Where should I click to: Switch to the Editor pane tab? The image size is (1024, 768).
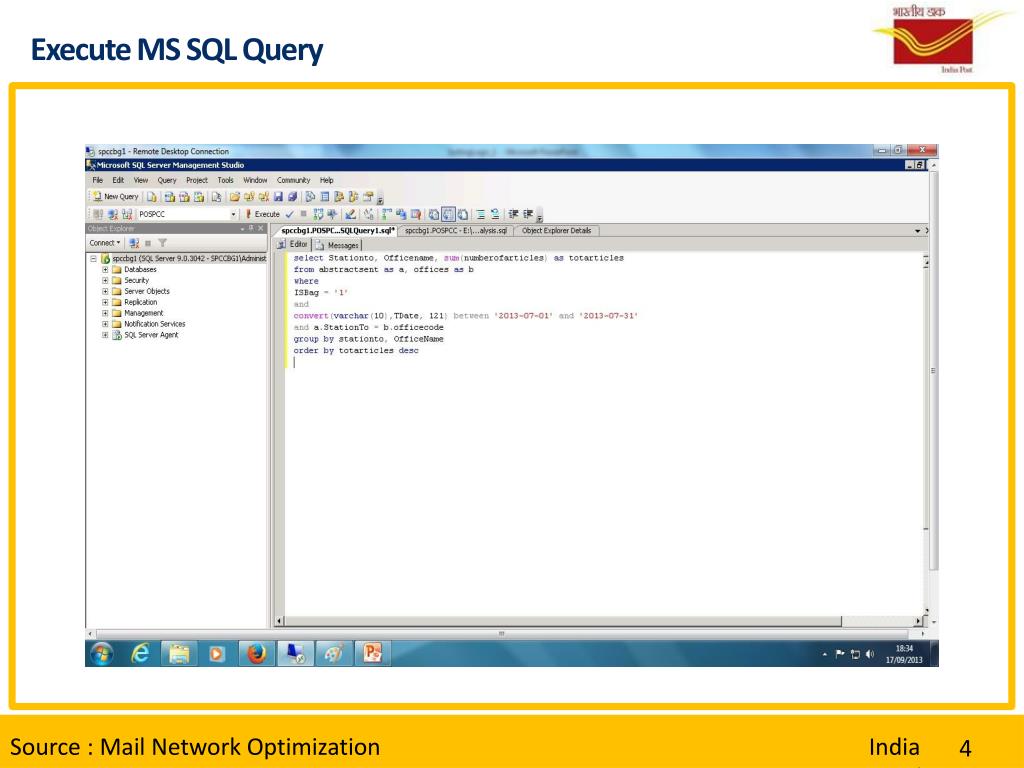pyautogui.click(x=293, y=245)
